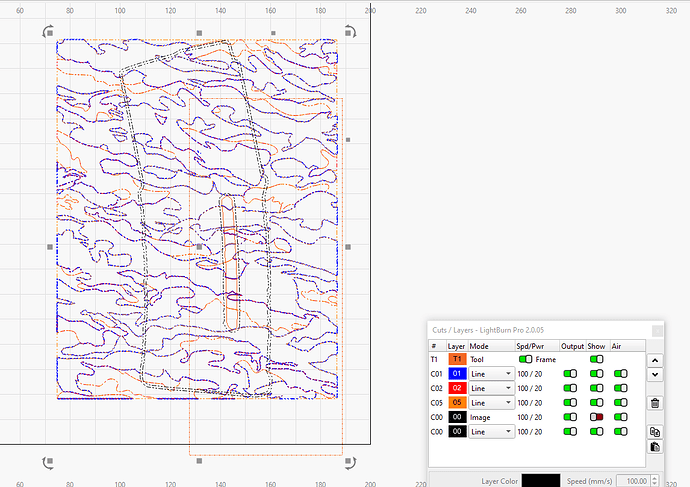This screenshot has height=487, width=690.
Task: Hide the T1 Tool layer via Show toggle
Action: pyautogui.click(x=597, y=359)
